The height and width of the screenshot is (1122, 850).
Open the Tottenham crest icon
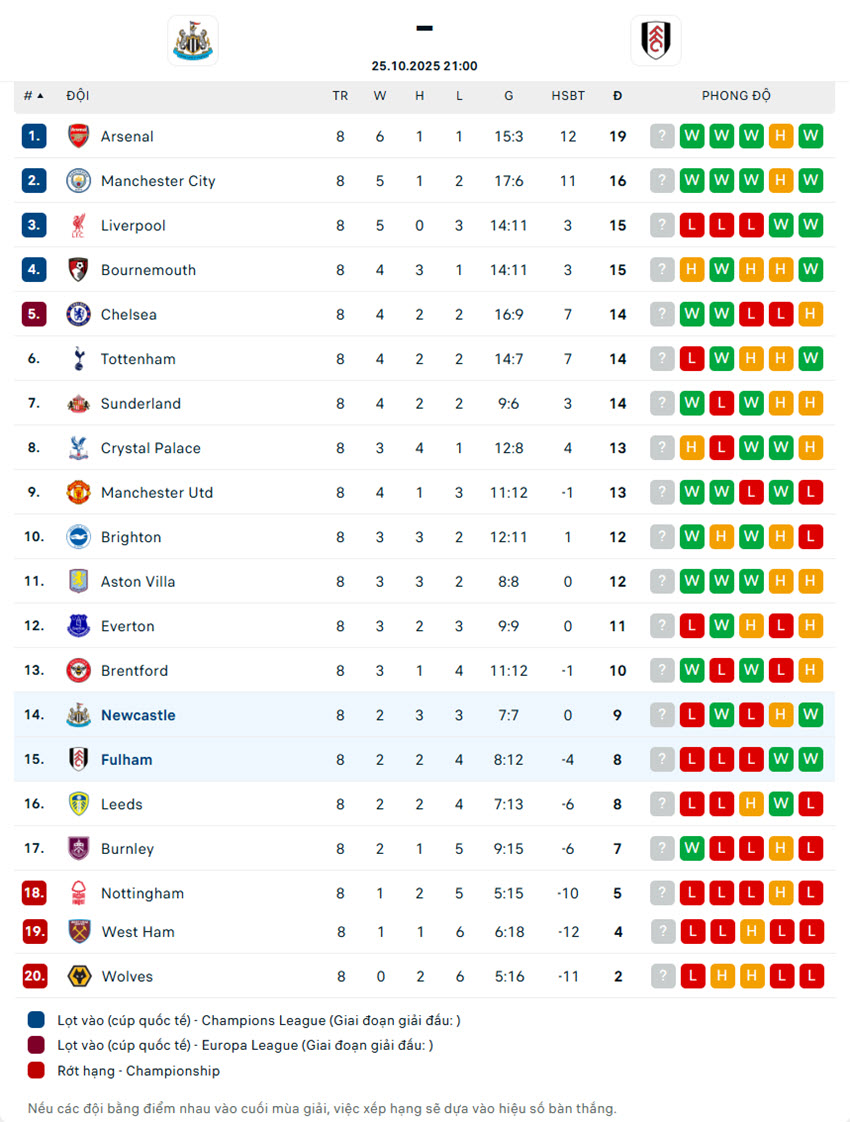78,359
